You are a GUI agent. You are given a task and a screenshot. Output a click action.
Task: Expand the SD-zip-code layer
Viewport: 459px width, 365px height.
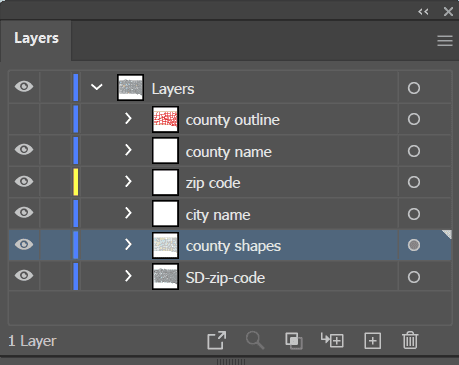pos(128,276)
